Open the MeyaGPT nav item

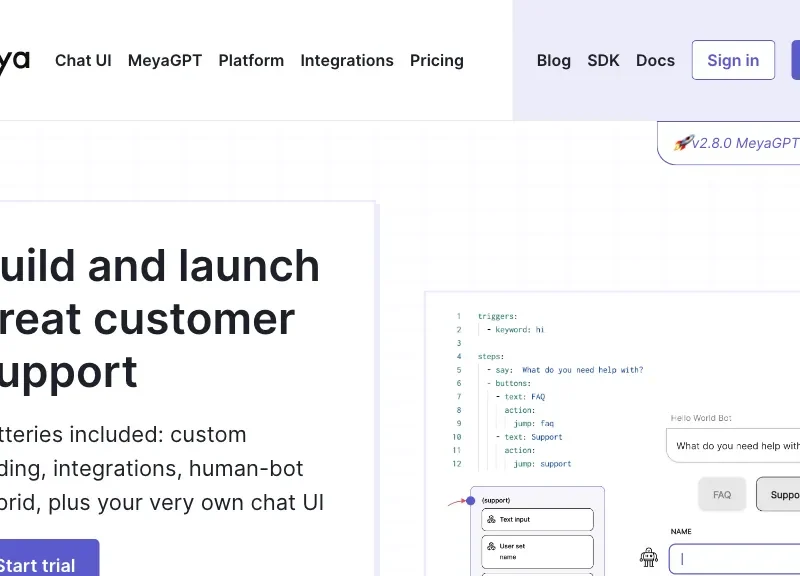click(x=165, y=60)
